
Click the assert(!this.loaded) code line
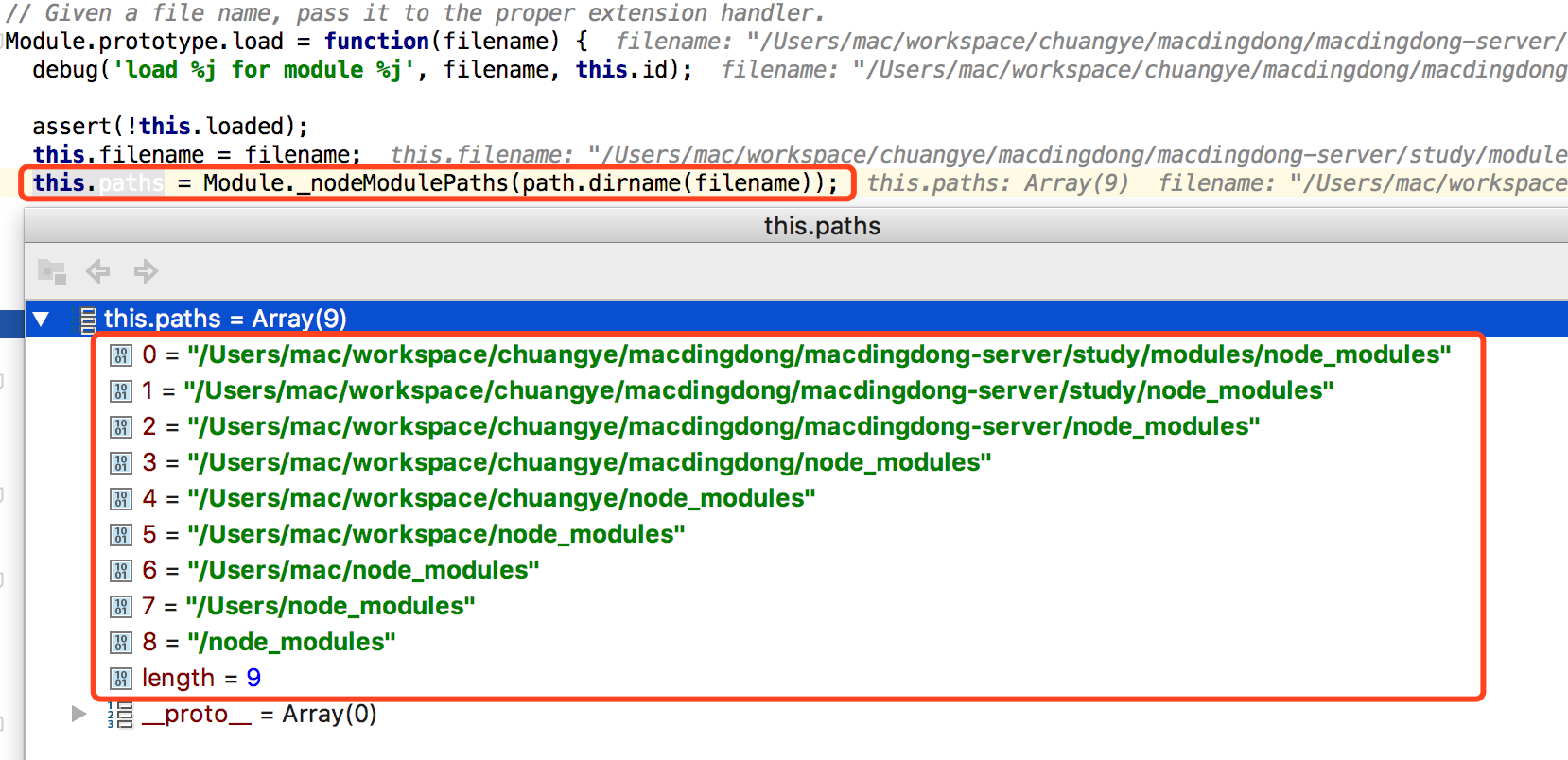tap(170, 127)
